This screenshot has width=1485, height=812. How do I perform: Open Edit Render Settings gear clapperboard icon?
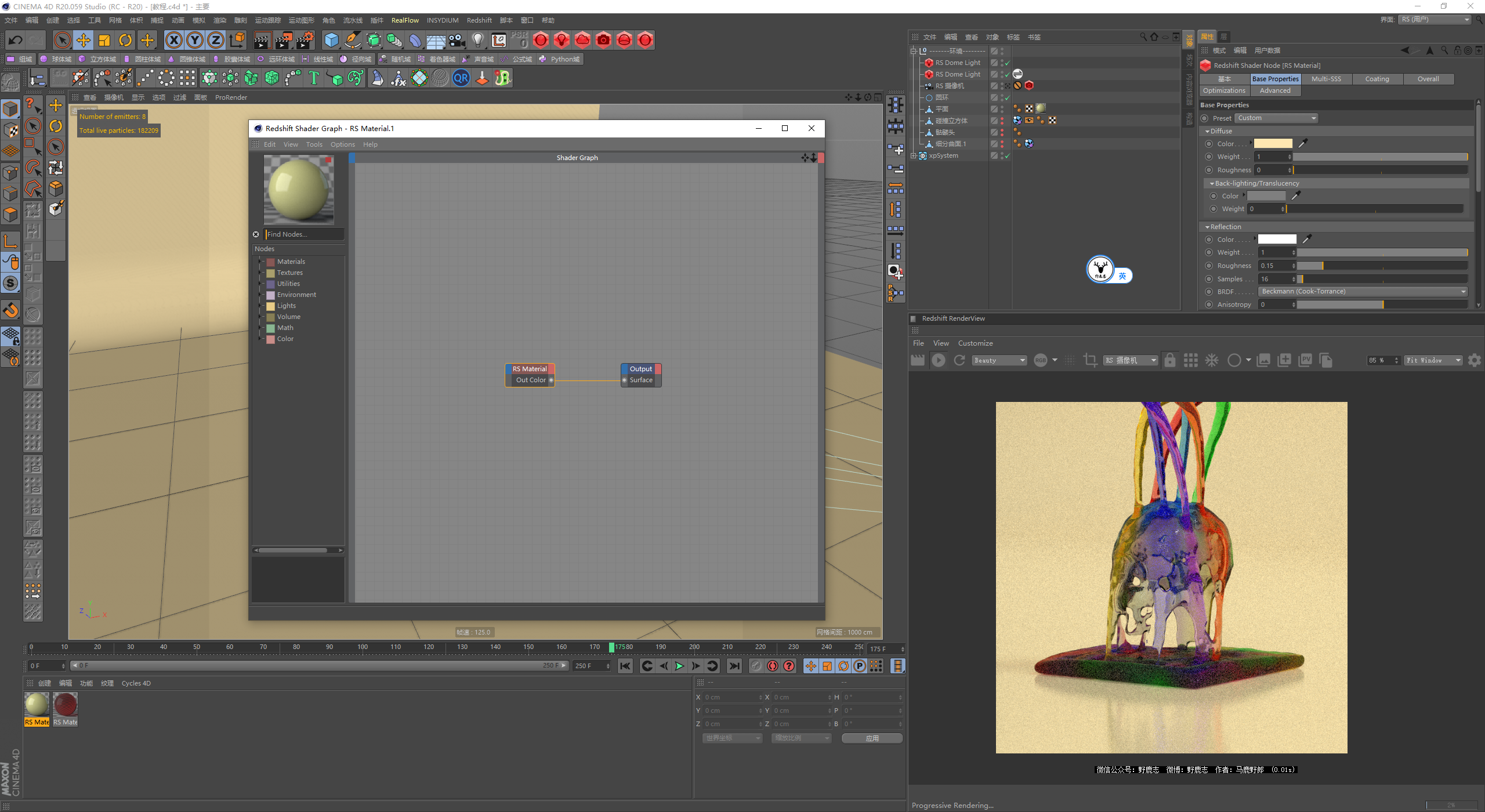click(x=305, y=40)
